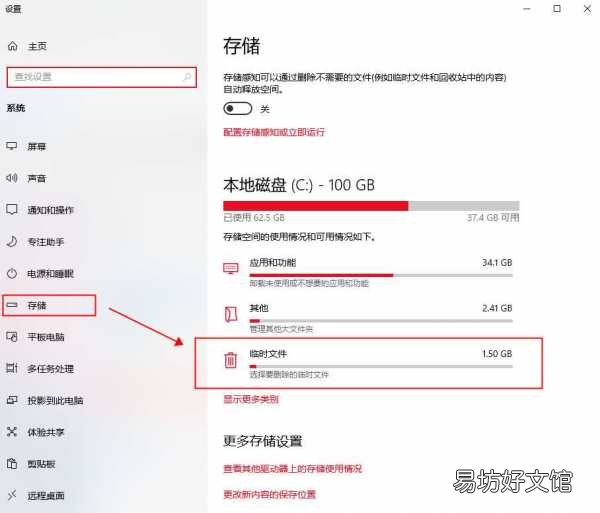Click the clipboard icon for 剪贴板

tap(12, 464)
